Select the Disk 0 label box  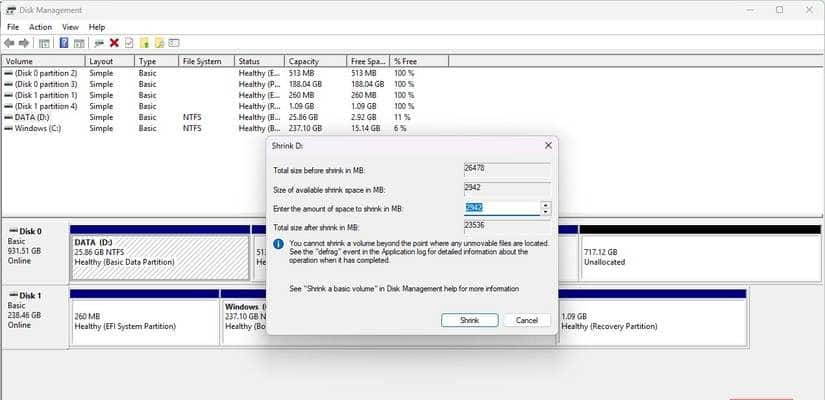coord(35,253)
